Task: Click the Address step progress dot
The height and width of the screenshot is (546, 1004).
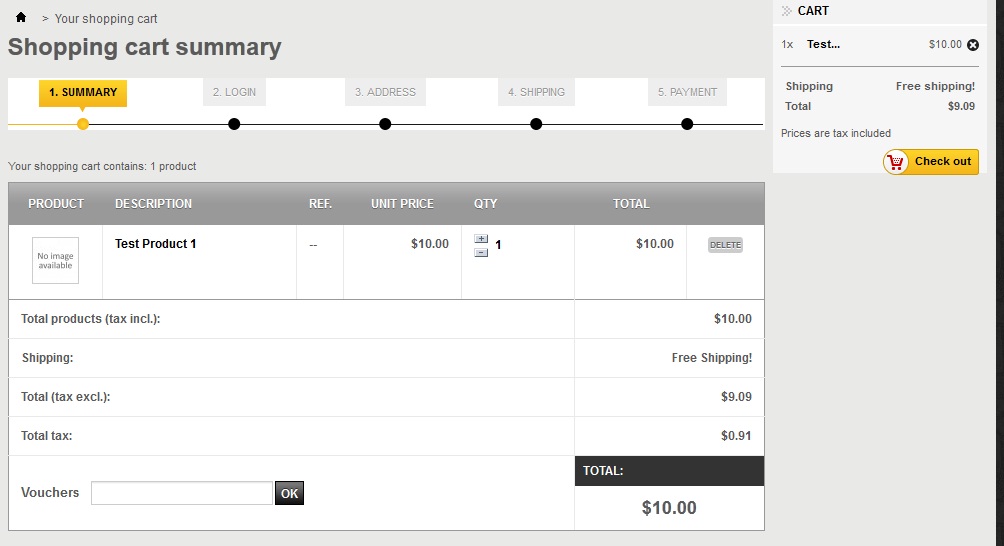Action: tap(385, 124)
